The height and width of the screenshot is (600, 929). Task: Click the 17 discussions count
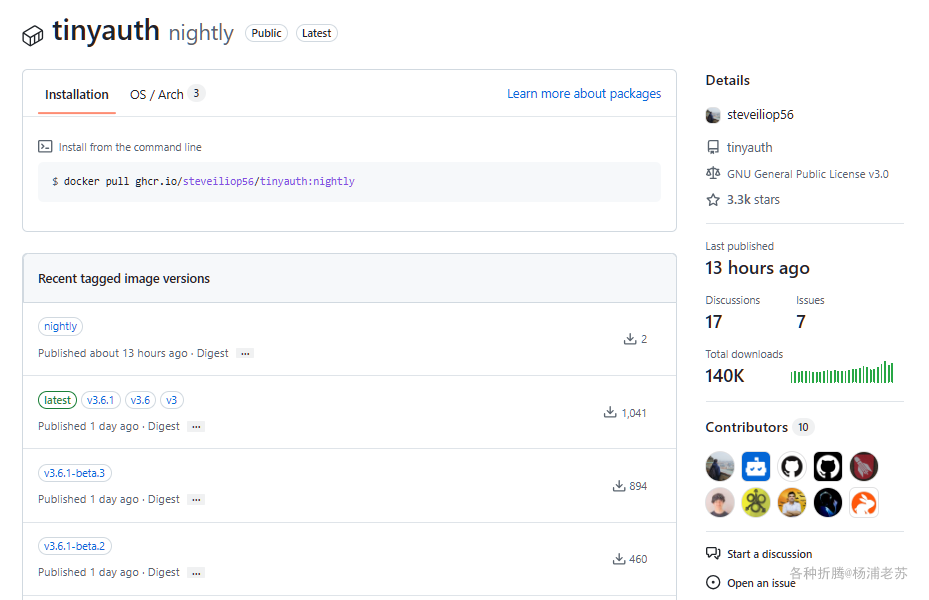[713, 322]
